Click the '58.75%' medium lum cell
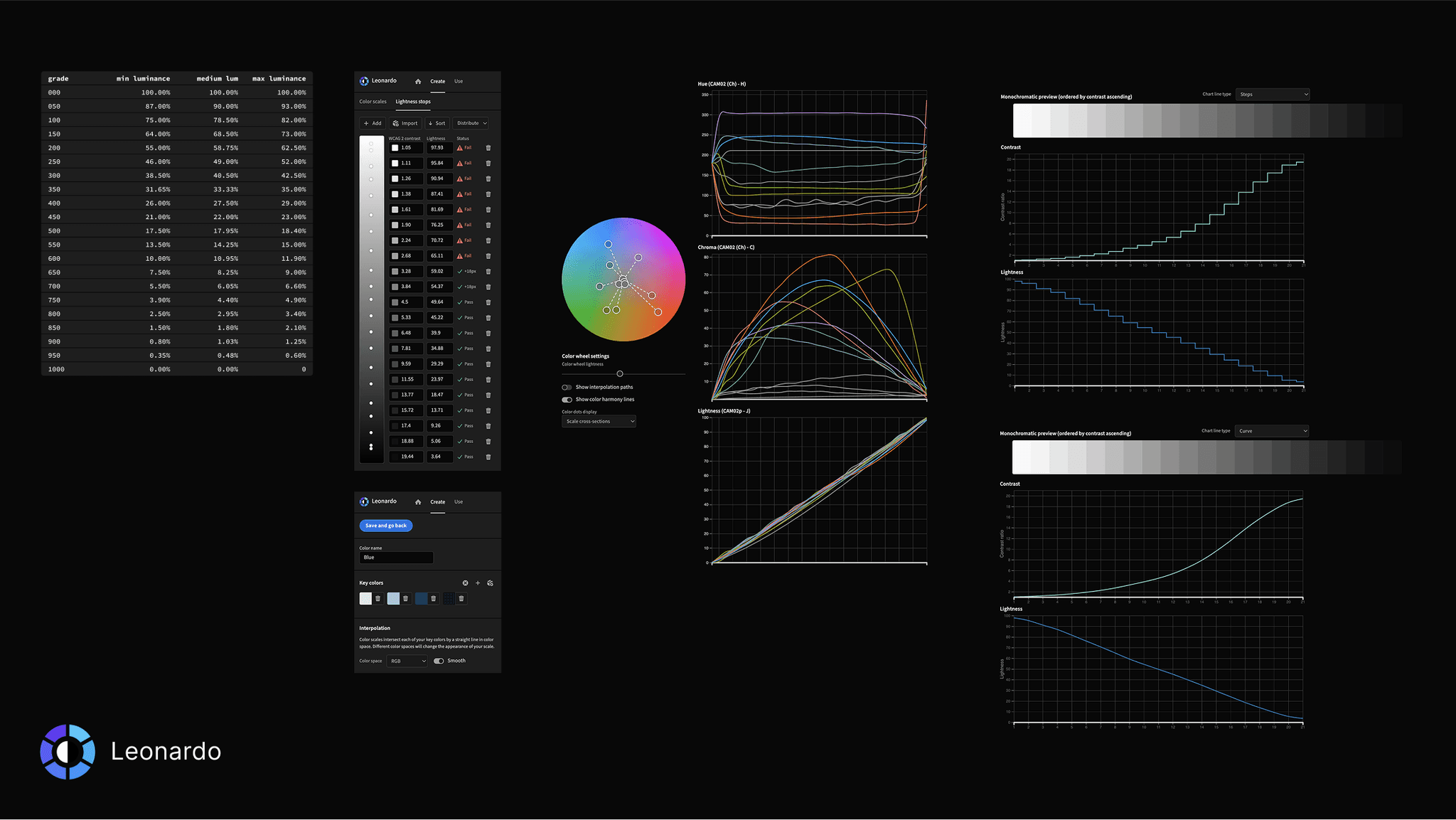The height and width of the screenshot is (820, 1456). (225, 148)
